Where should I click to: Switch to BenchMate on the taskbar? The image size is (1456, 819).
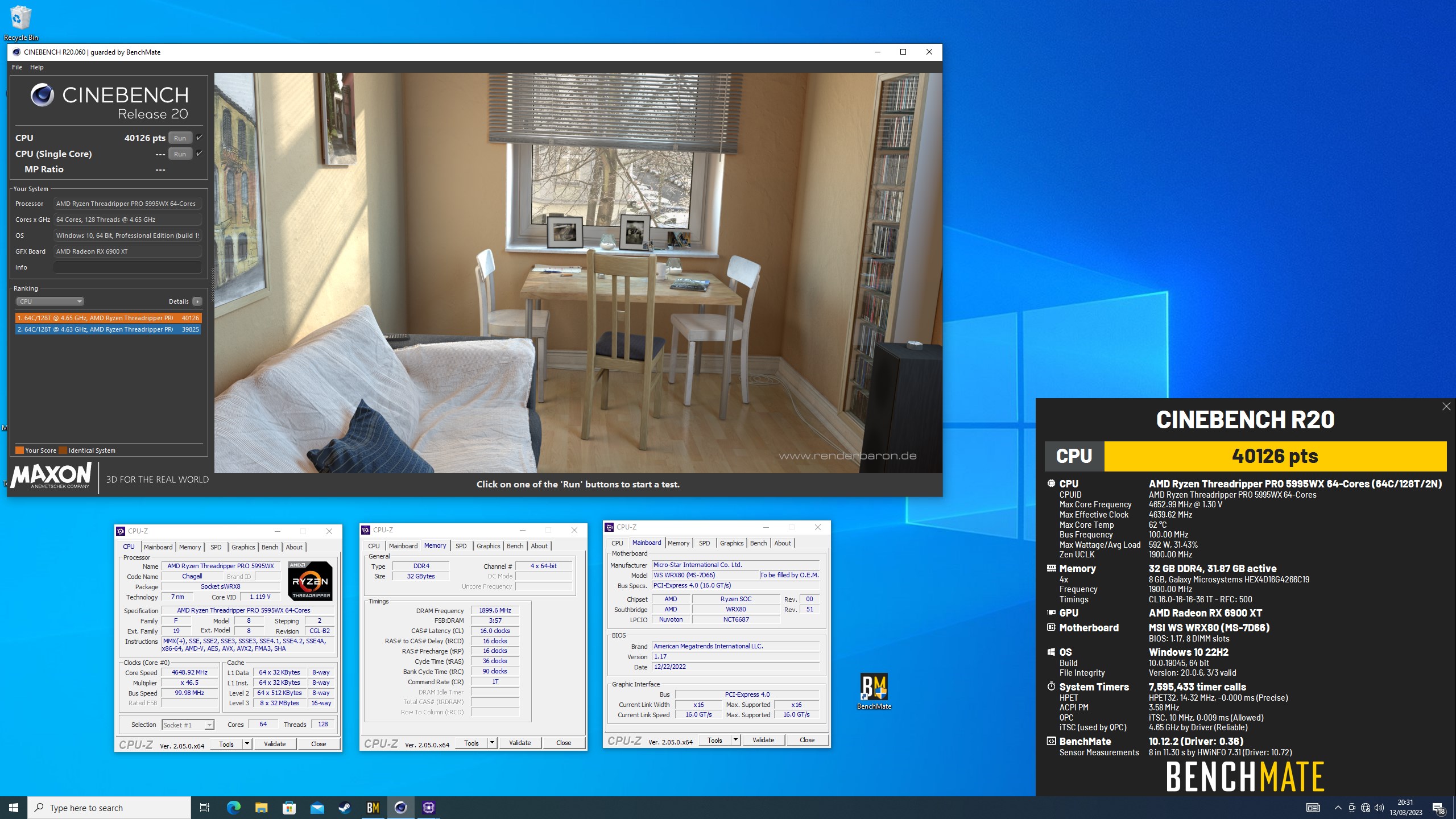pyautogui.click(x=373, y=808)
